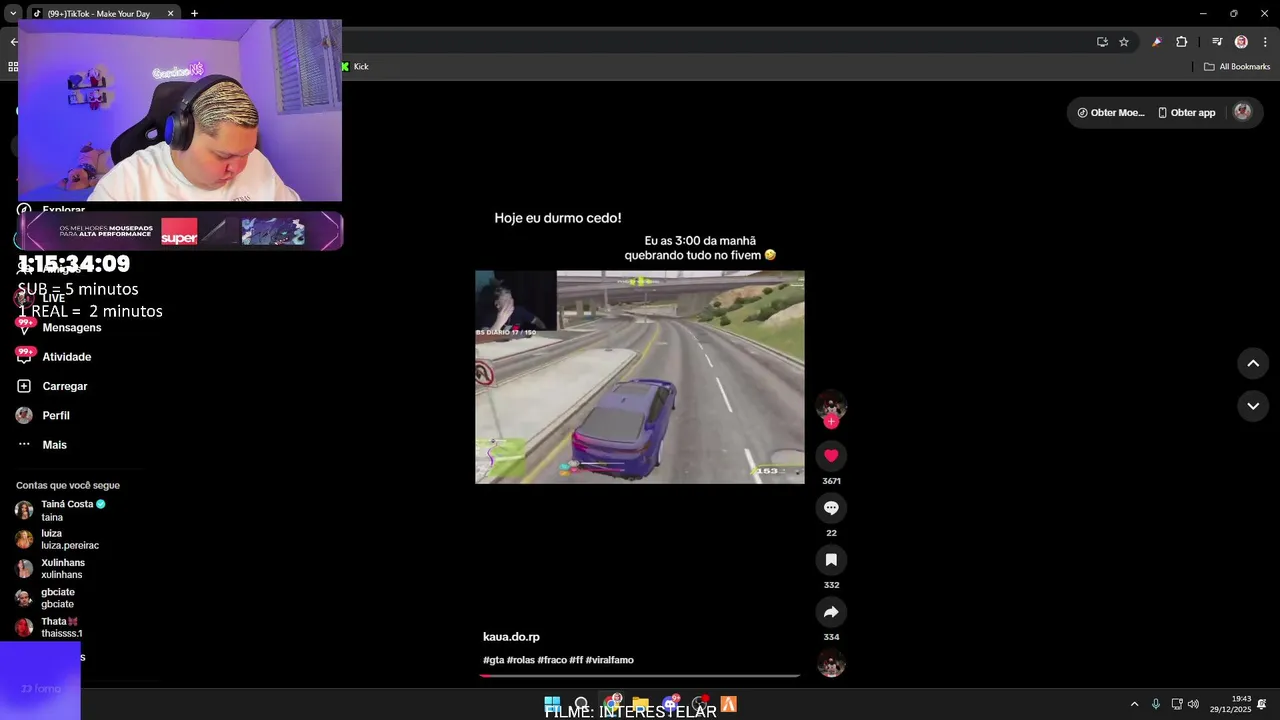The image size is (1280, 720).
Task: Open LIVE section in sidebar
Action: coord(53,298)
